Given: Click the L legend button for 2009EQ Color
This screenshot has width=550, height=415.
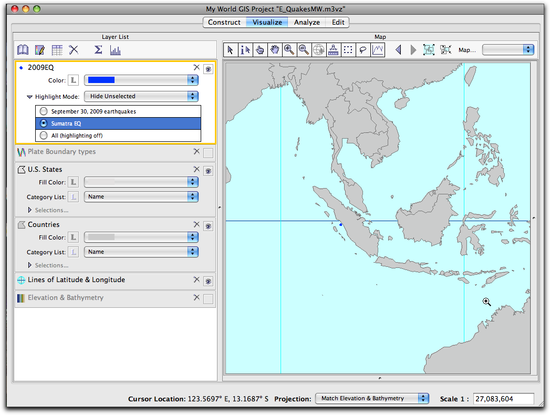Looking at the screenshot, I should pyautogui.click(x=73, y=80).
